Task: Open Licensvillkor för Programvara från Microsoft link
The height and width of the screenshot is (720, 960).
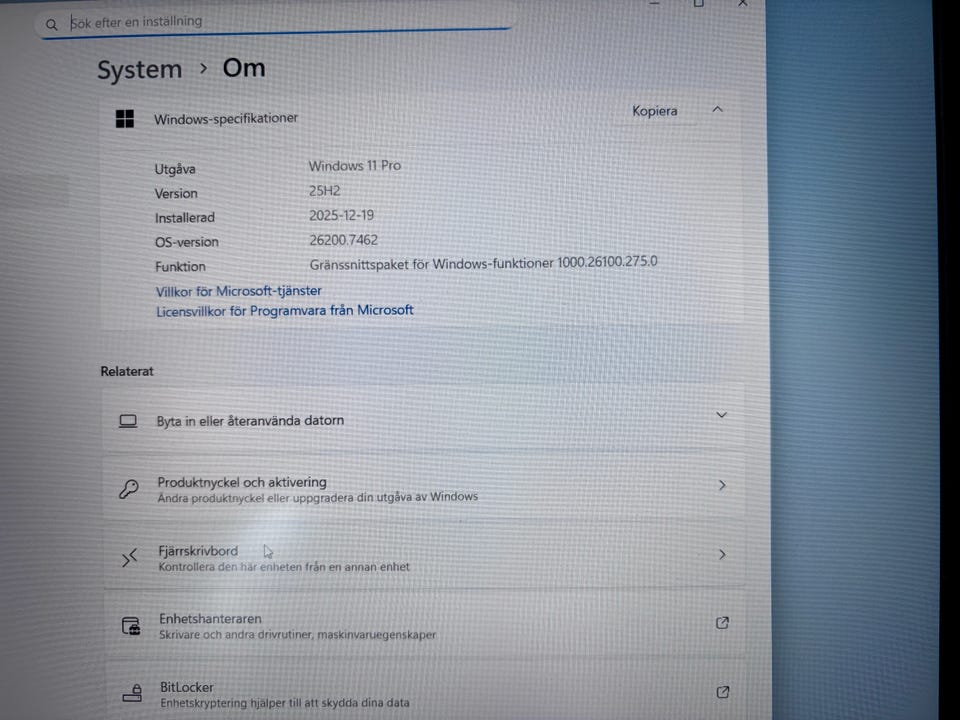Action: 284,311
